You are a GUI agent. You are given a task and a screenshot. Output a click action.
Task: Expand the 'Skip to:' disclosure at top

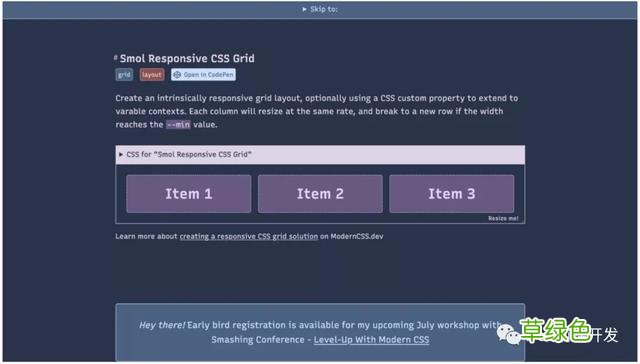[x=320, y=9]
